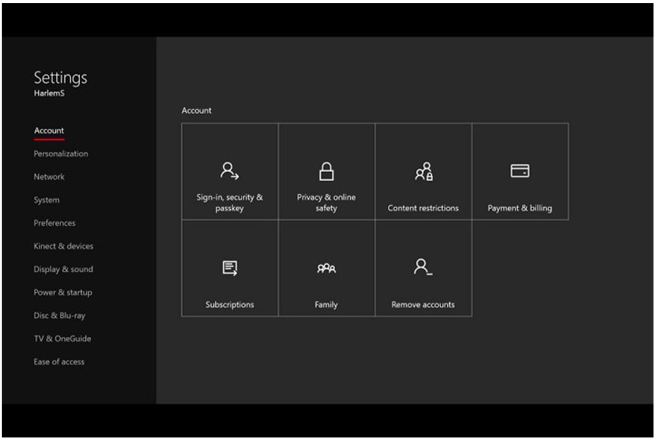
Task: Open 'Subscriptions' tile label
Action: coord(230,305)
